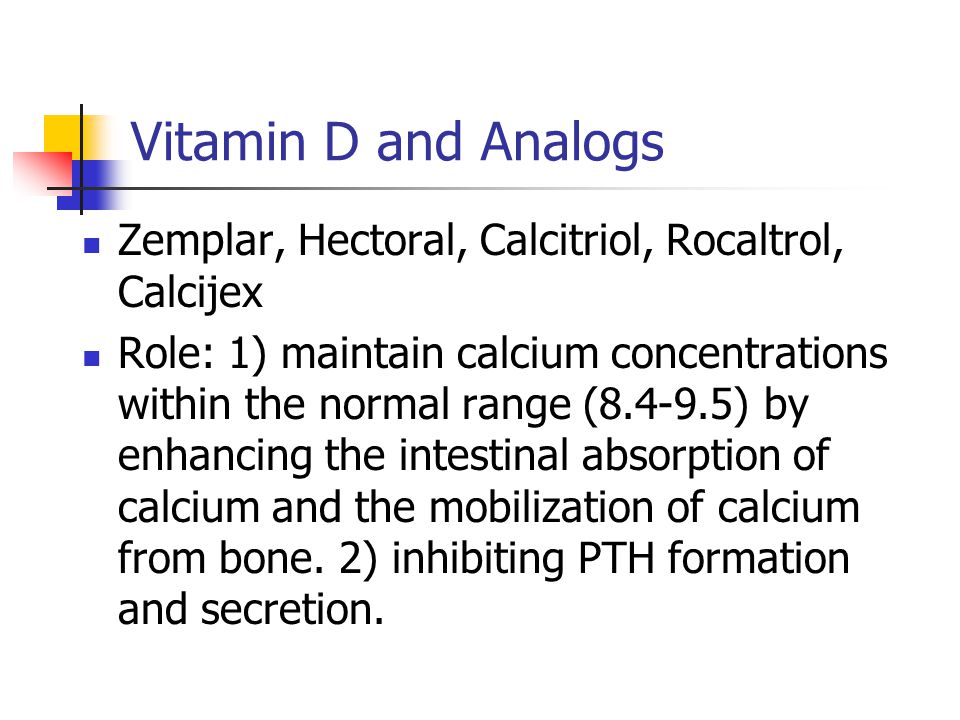The image size is (960, 720).
Task: Click the word 'Analogs' in the title
Action: [572, 144]
